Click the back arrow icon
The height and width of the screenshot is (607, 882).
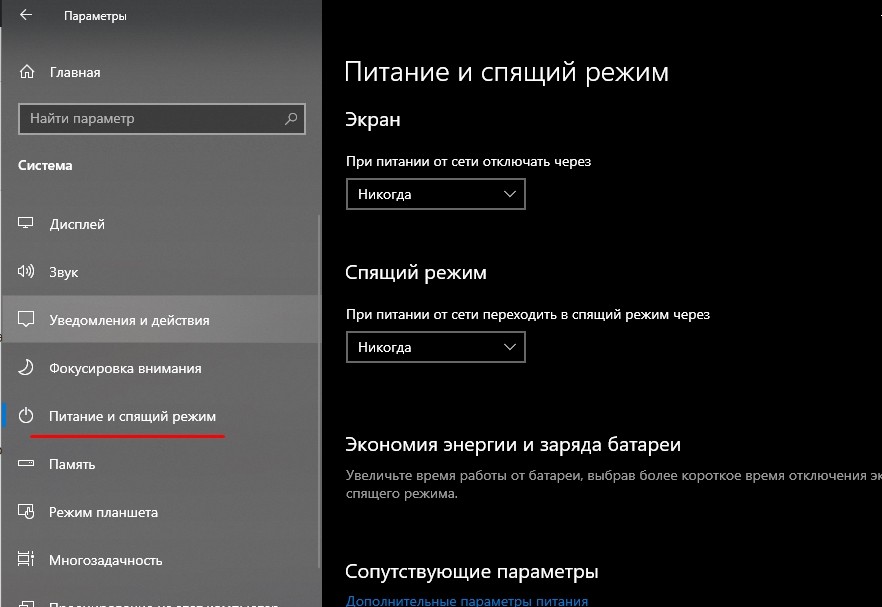click(25, 16)
